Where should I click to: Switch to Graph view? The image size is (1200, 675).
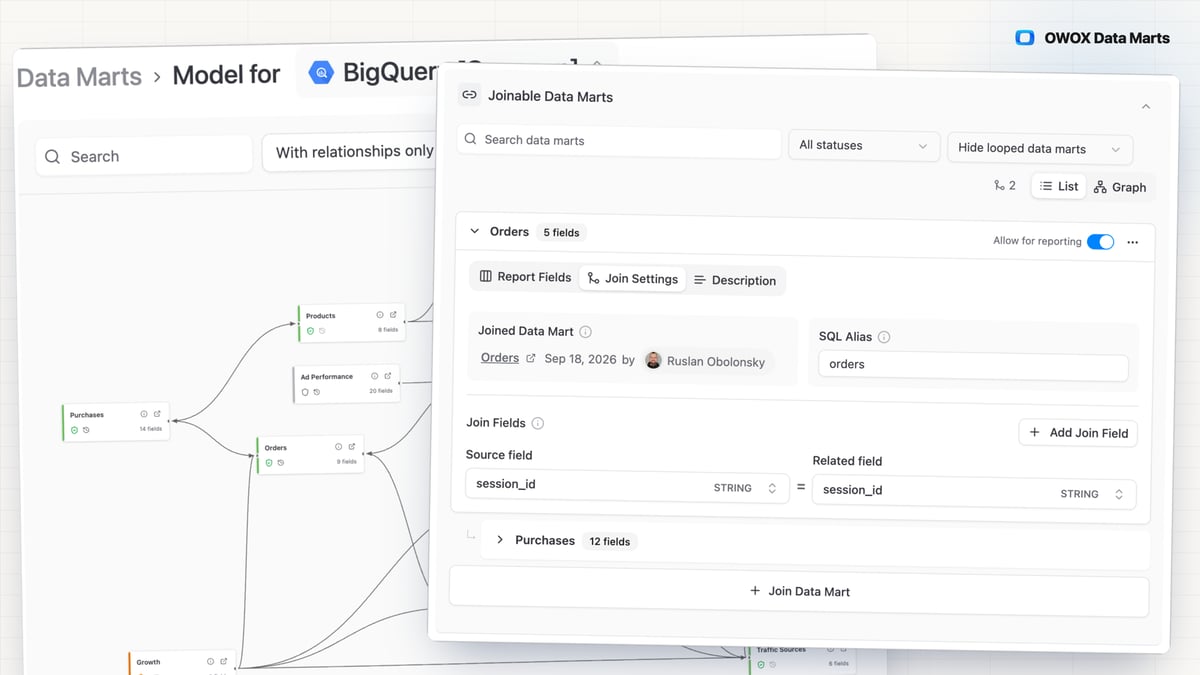point(1120,187)
